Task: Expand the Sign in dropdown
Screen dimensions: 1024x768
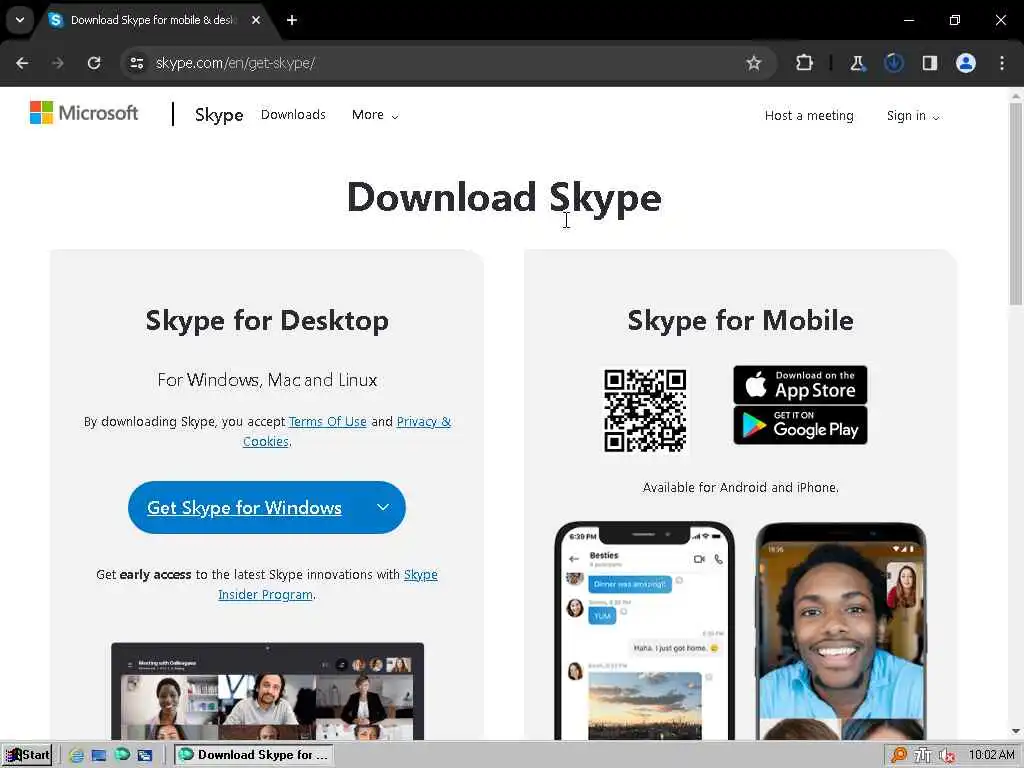Action: (912, 116)
